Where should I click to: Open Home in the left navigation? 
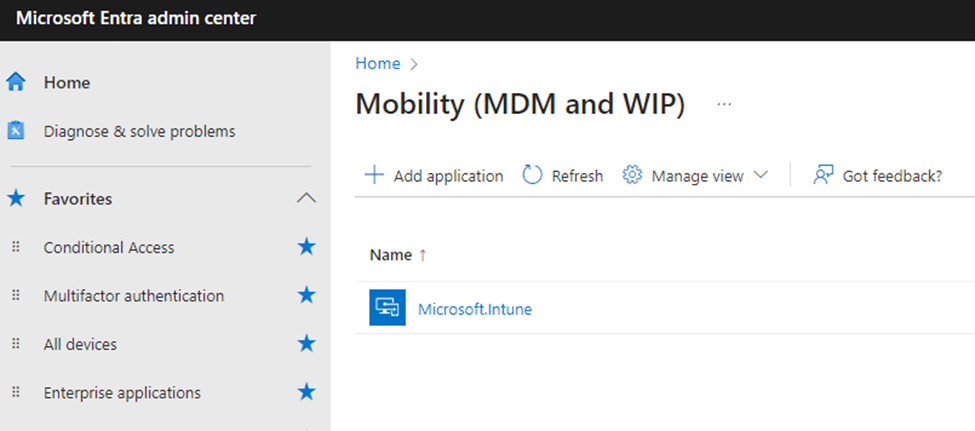coord(67,83)
